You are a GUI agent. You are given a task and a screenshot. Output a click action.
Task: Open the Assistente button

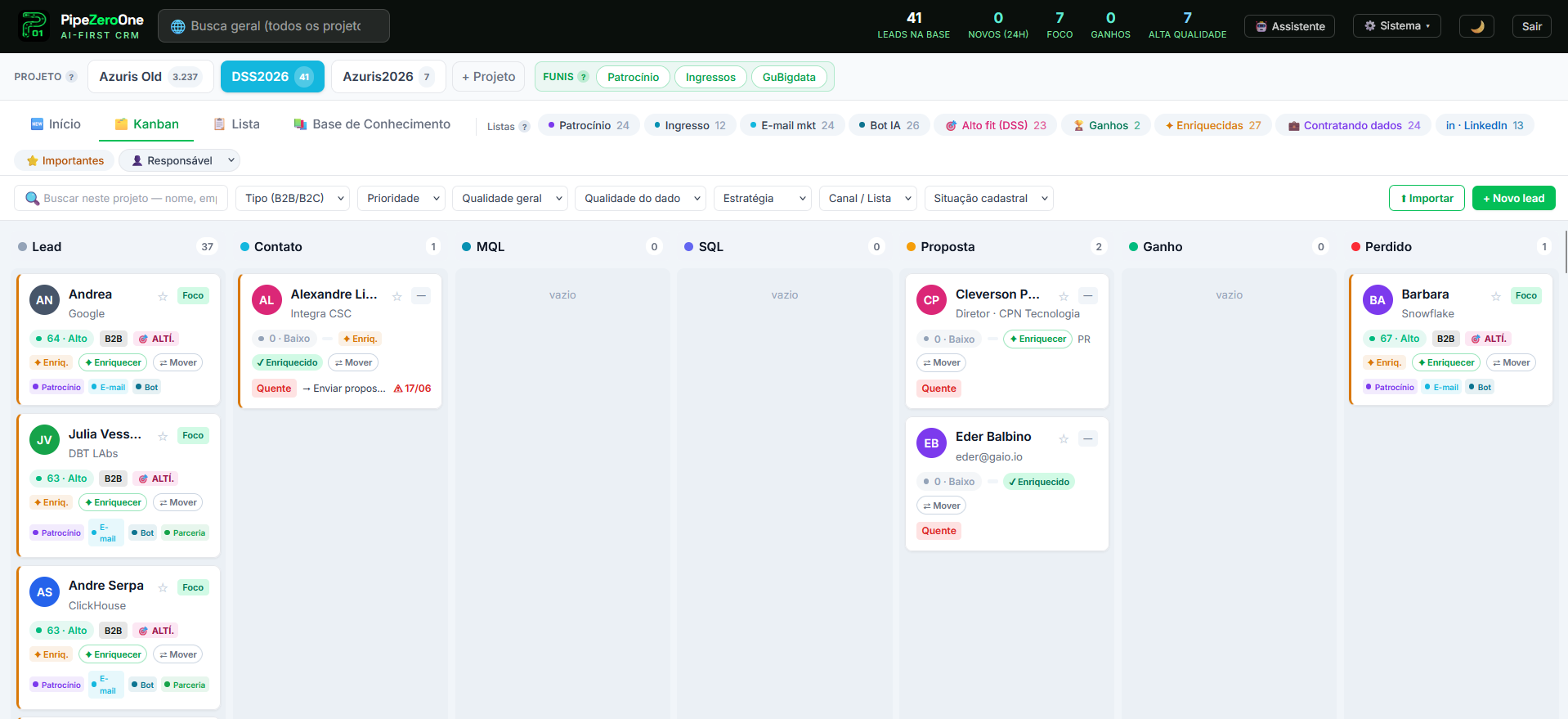pos(1289,26)
